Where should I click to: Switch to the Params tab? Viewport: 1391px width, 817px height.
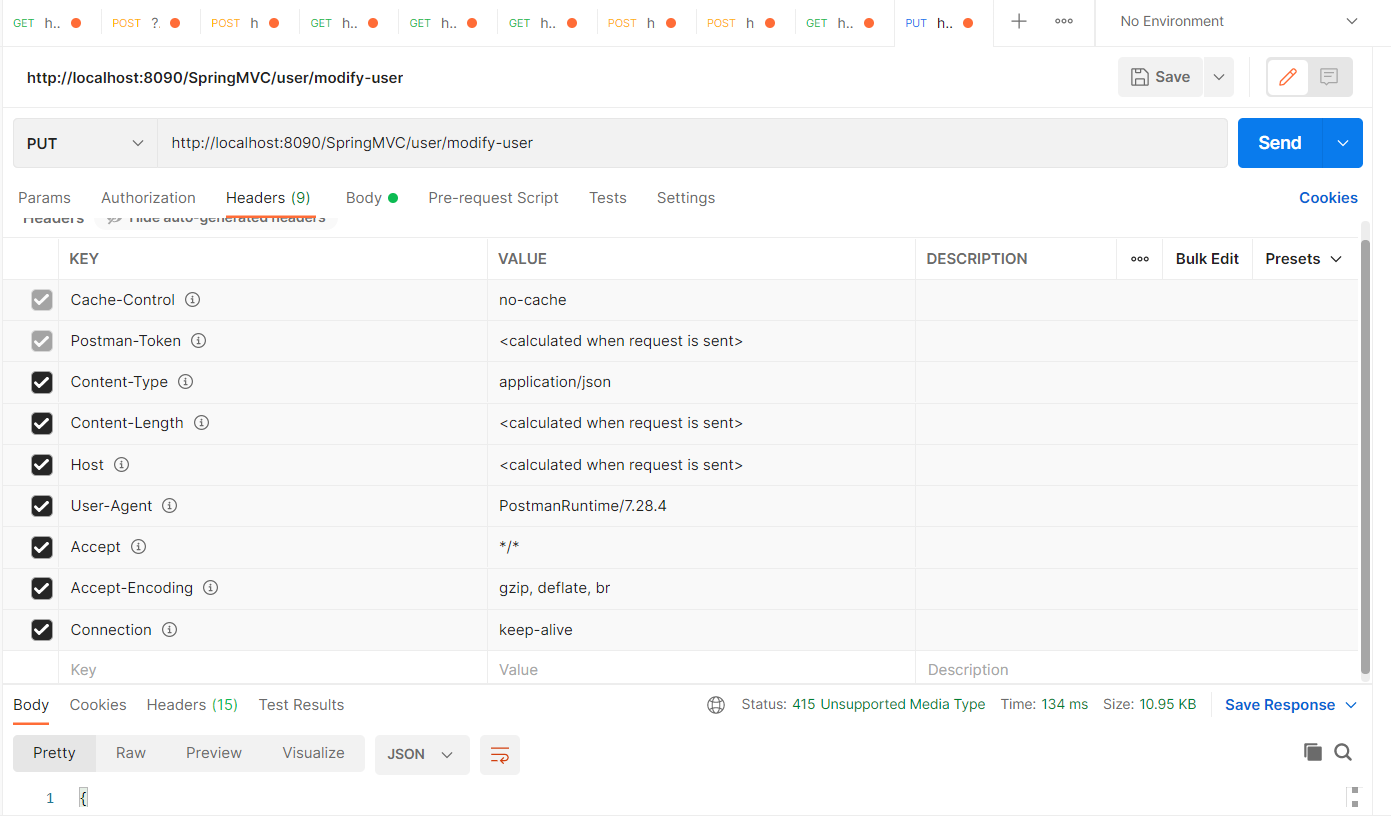[44, 198]
